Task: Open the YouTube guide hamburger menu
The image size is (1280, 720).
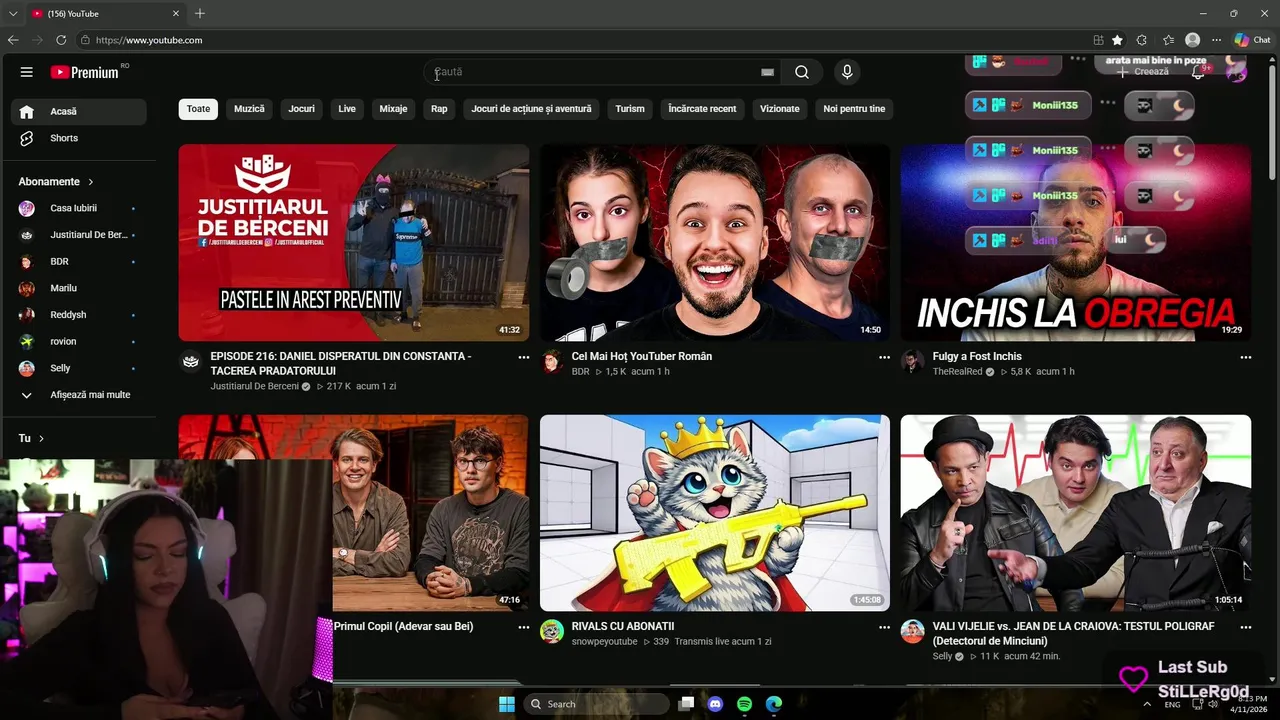Action: click(27, 72)
